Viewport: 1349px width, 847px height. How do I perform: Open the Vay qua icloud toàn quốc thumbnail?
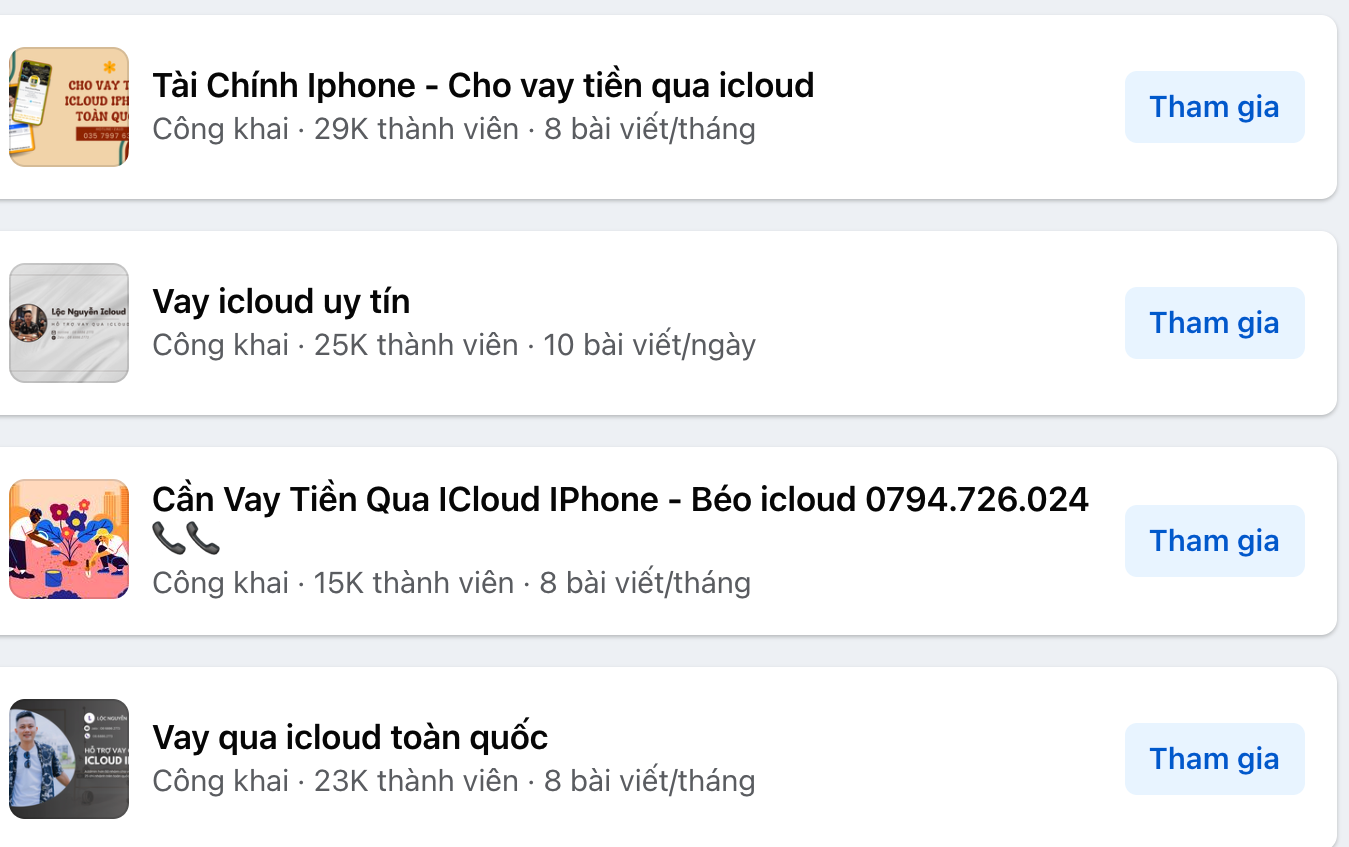tap(69, 759)
